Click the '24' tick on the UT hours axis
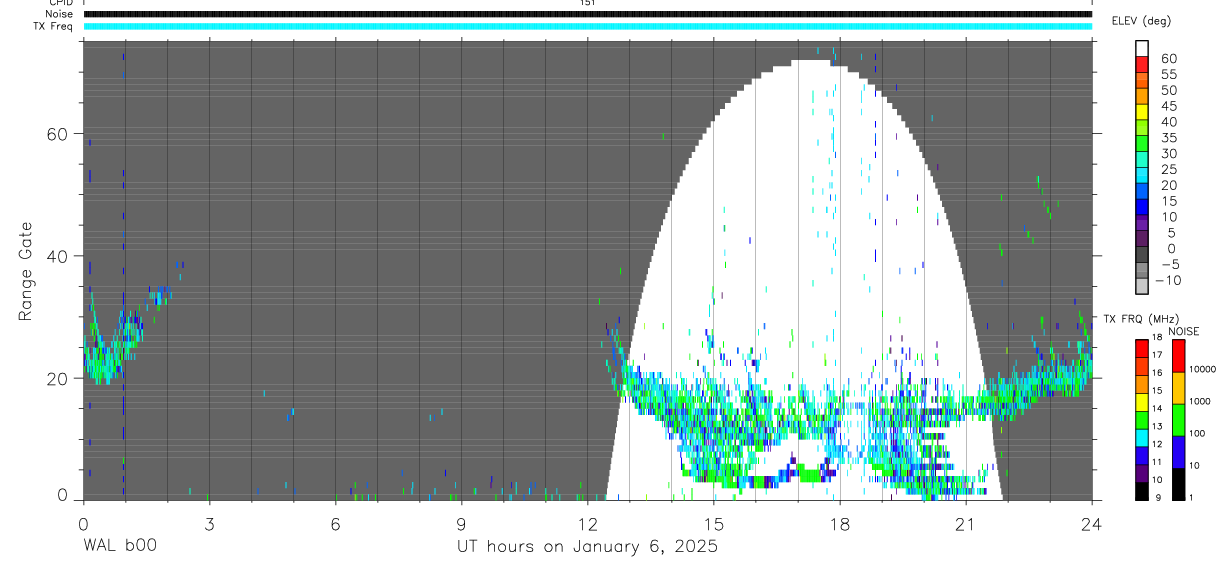 (x=1091, y=523)
